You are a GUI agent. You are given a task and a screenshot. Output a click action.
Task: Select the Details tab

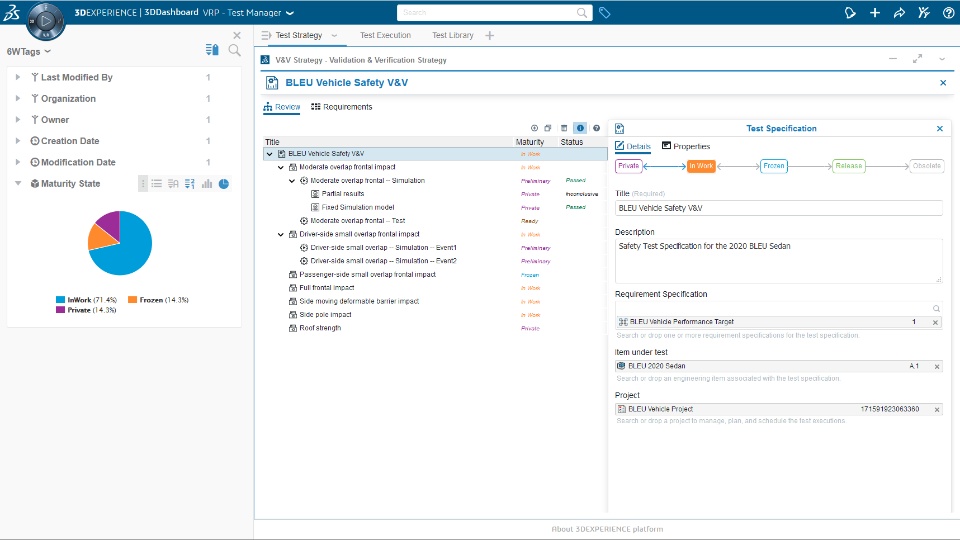(x=632, y=146)
